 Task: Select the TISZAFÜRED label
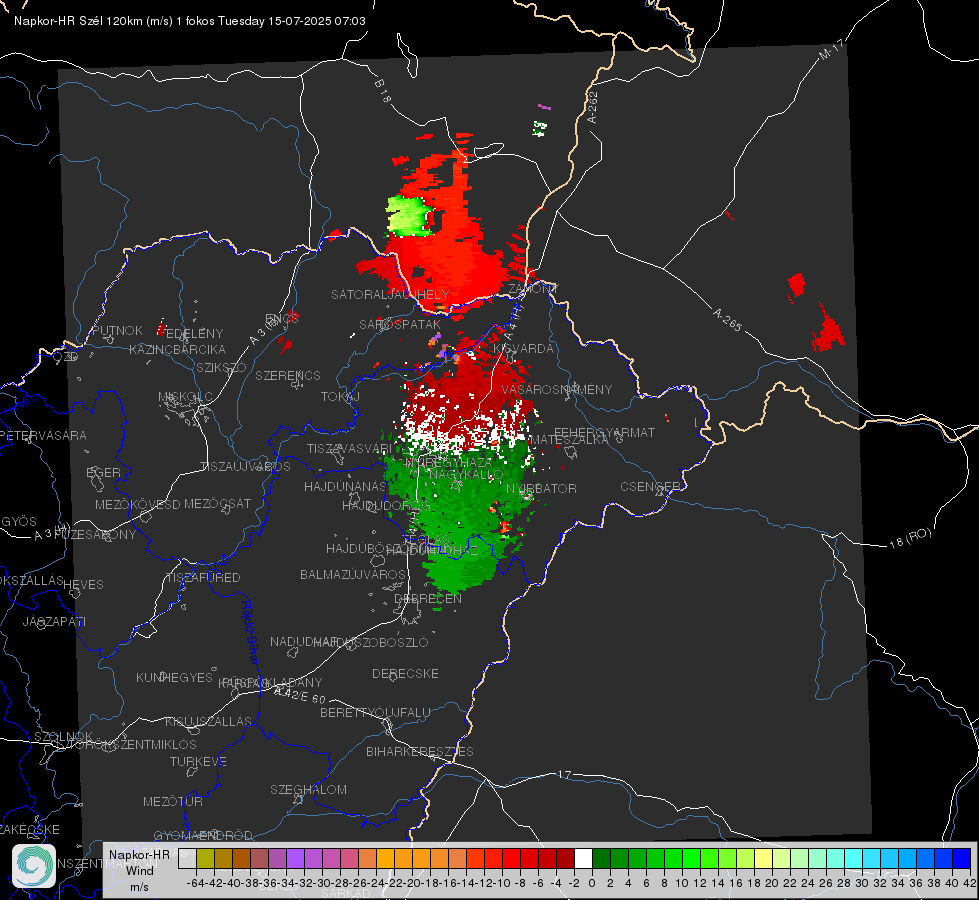[x=204, y=577]
